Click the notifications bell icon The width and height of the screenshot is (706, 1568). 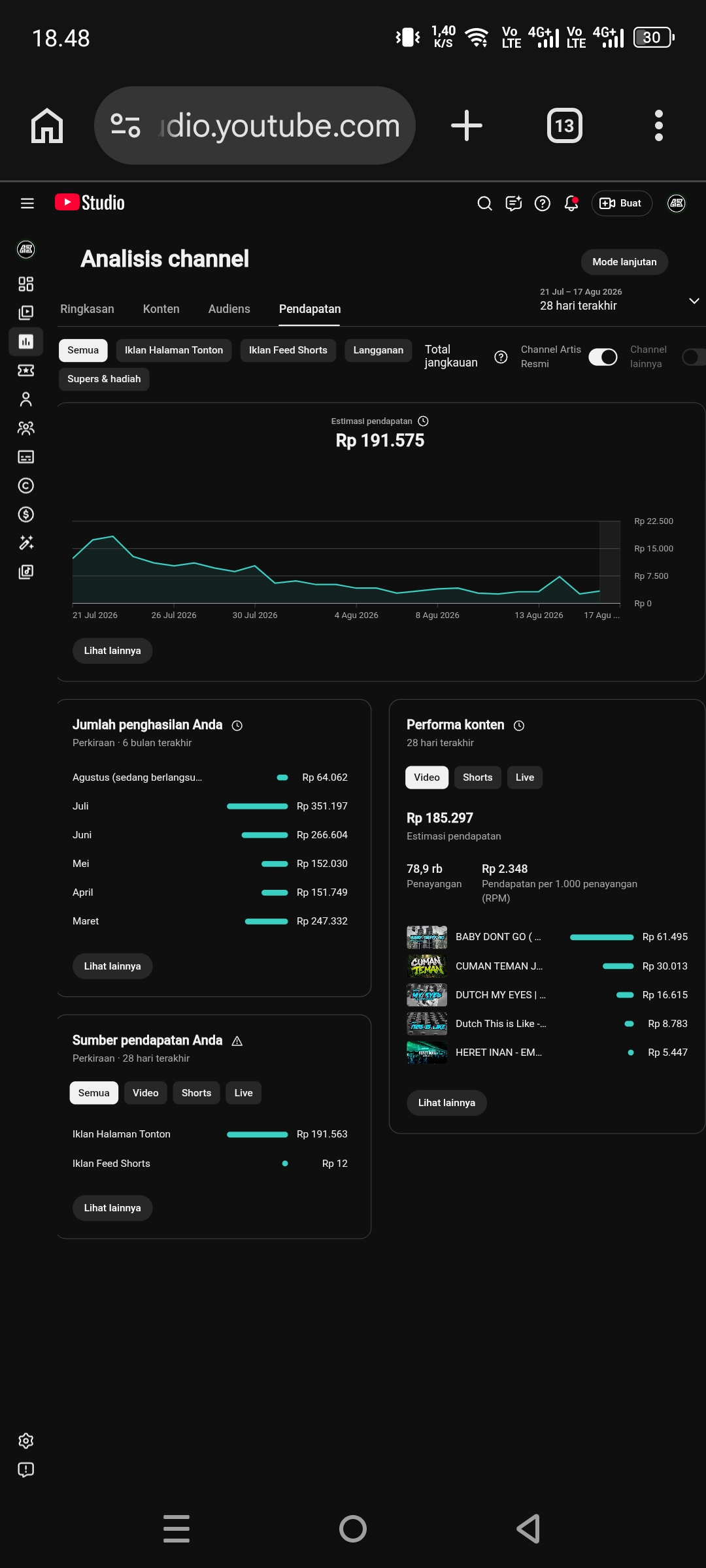571,203
